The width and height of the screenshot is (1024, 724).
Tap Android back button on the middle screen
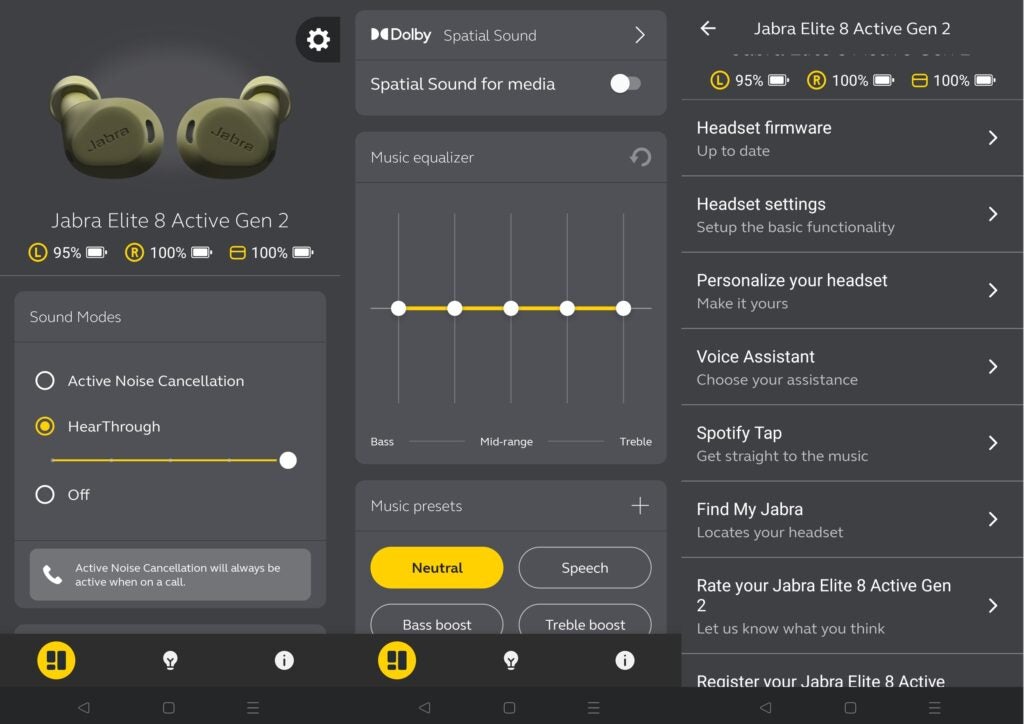(424, 707)
